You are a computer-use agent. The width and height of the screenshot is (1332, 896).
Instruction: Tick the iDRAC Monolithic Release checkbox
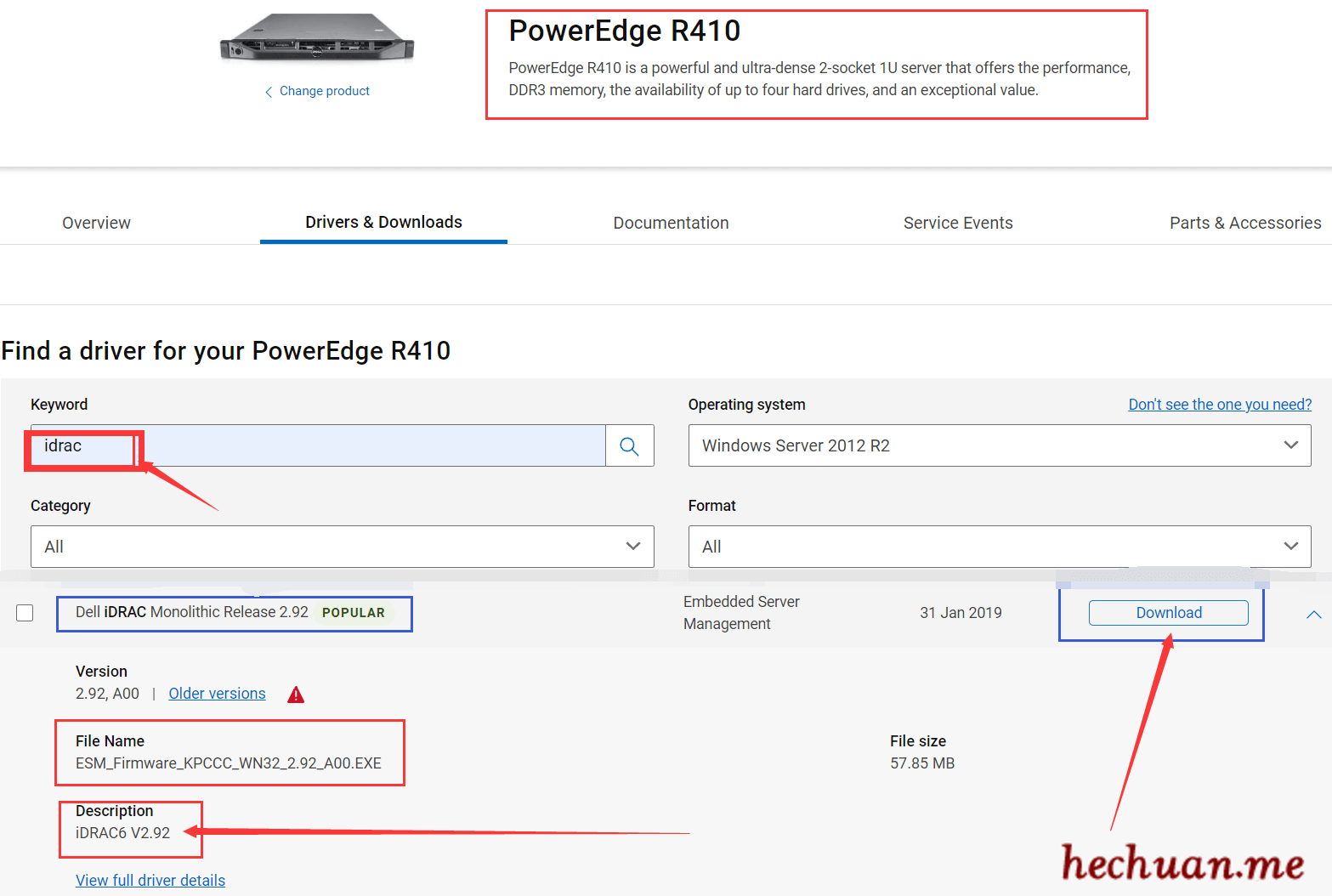click(25, 613)
